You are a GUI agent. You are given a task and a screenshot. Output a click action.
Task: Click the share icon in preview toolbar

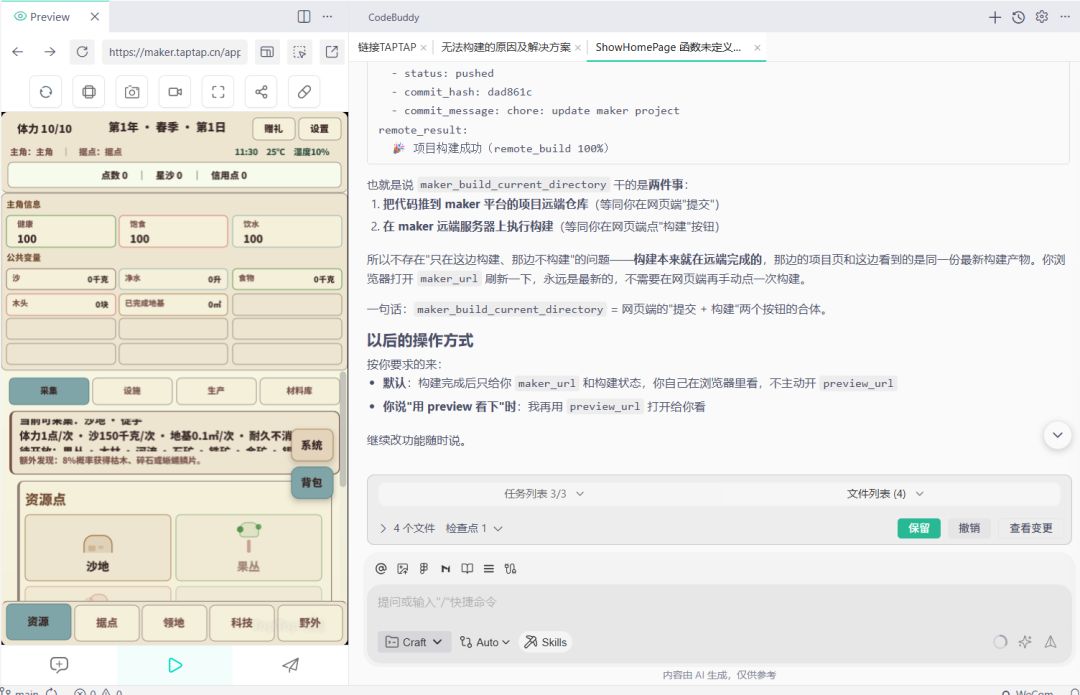(261, 92)
